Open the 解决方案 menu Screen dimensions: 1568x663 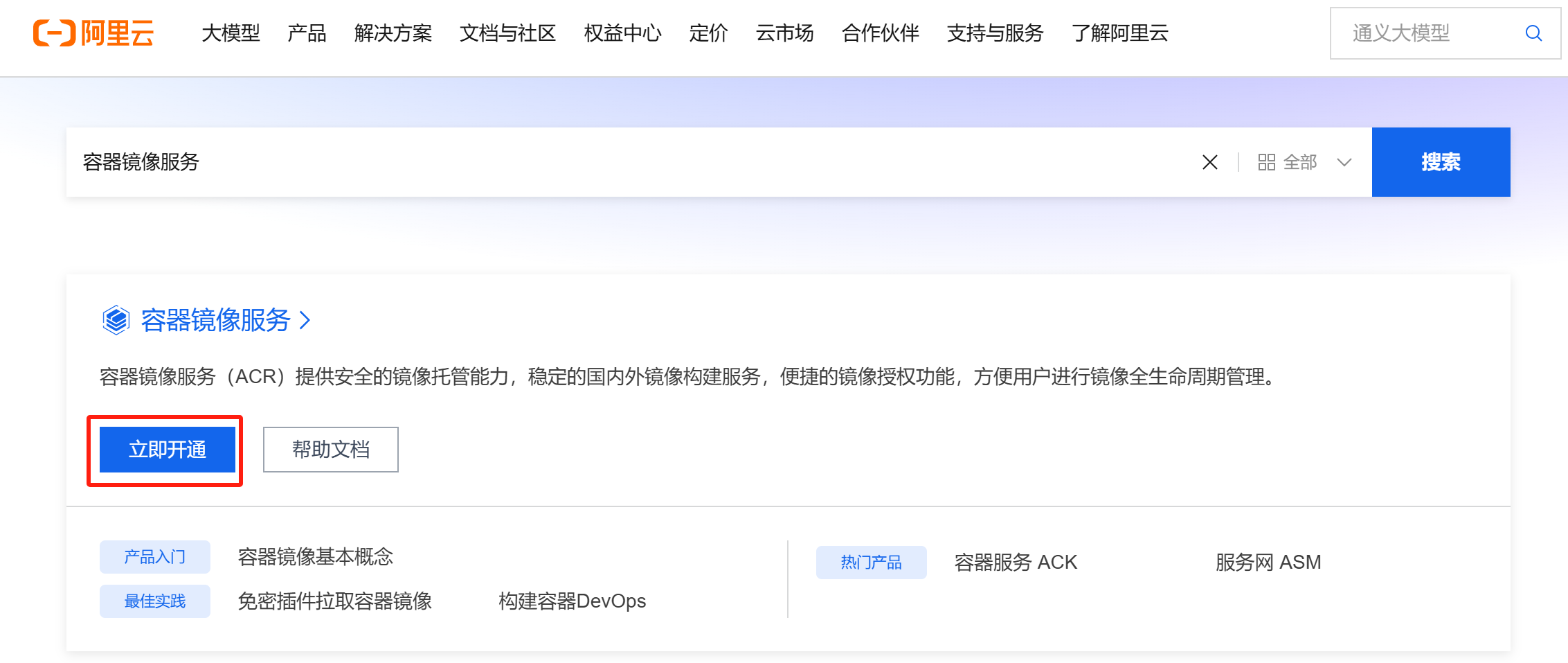393,33
